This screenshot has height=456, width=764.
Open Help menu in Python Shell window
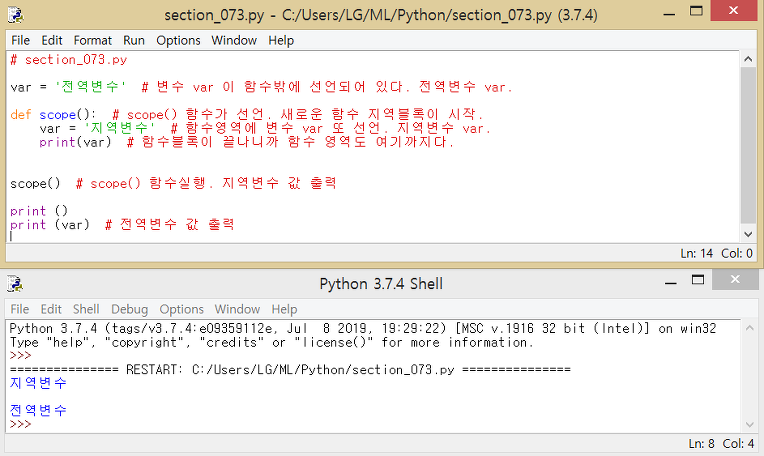coord(284,309)
